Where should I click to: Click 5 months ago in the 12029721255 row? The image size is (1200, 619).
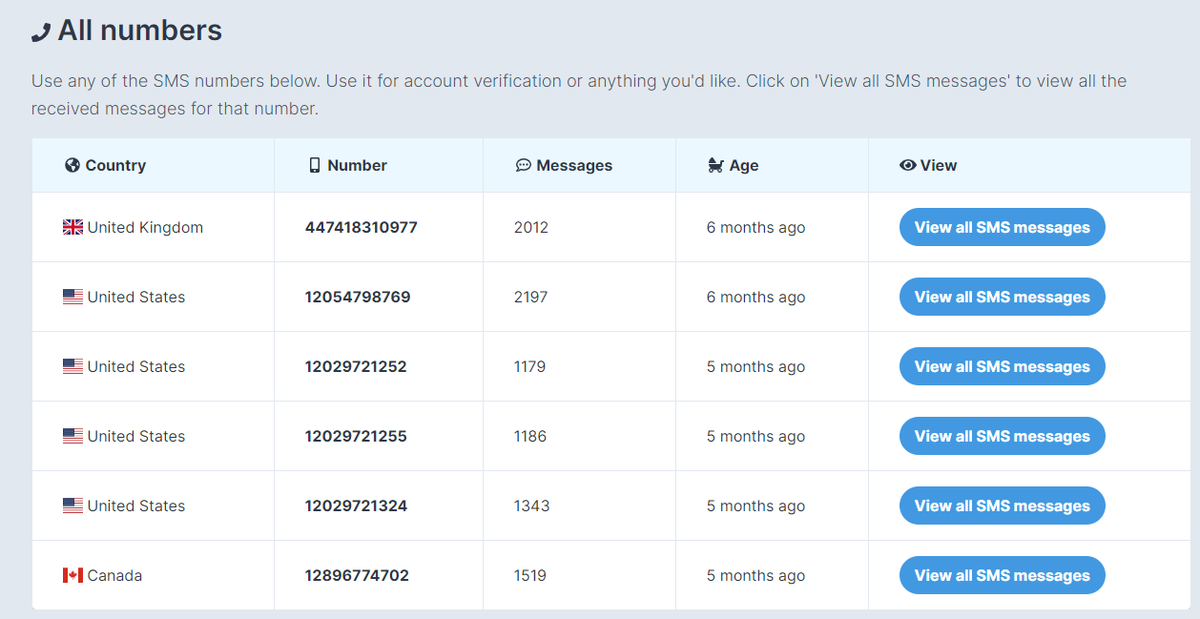[x=756, y=436]
